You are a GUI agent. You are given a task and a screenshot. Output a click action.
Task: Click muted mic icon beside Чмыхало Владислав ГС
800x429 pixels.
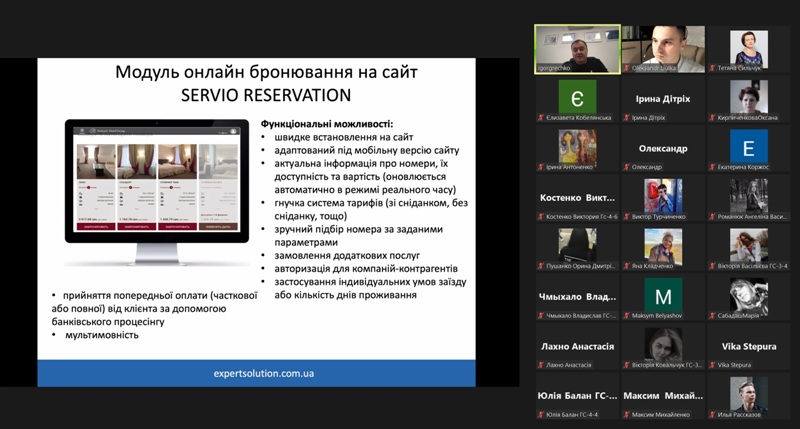tap(540, 315)
